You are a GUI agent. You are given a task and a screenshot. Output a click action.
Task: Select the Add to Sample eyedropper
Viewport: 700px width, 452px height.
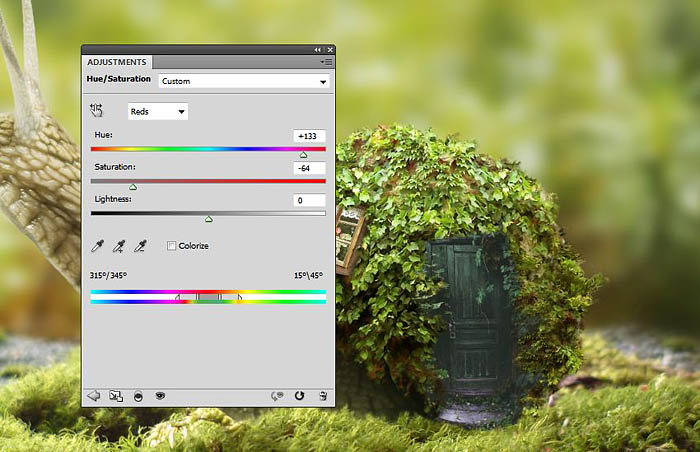119,245
